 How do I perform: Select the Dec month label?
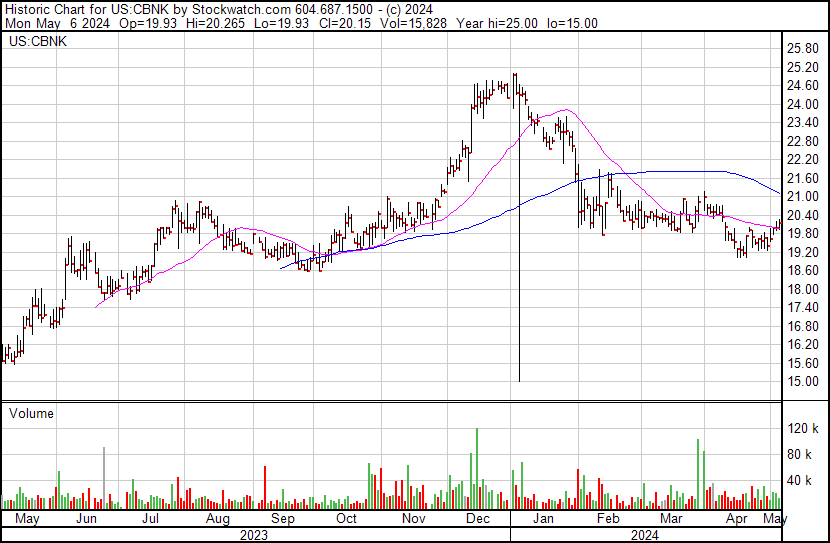pyautogui.click(x=477, y=518)
